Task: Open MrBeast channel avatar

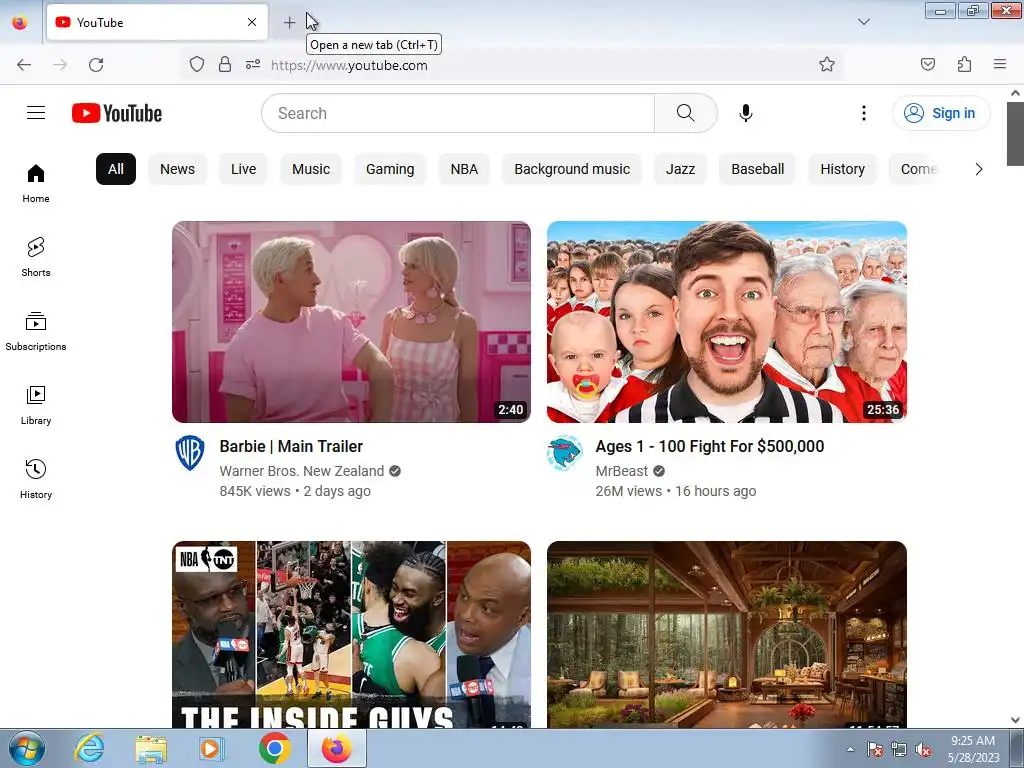Action: [x=564, y=453]
